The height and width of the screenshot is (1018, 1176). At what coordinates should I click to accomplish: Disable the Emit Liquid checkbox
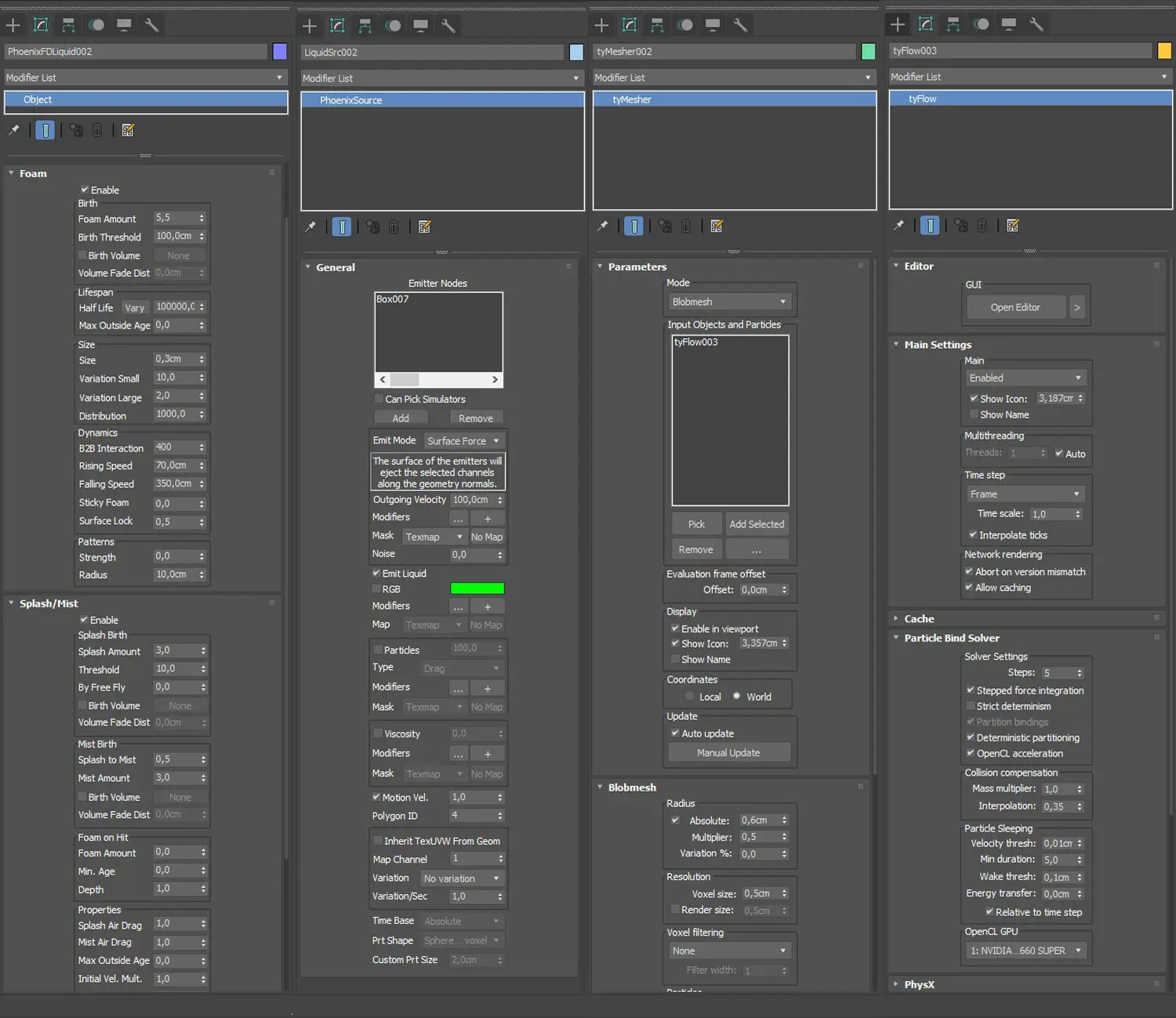(x=376, y=574)
